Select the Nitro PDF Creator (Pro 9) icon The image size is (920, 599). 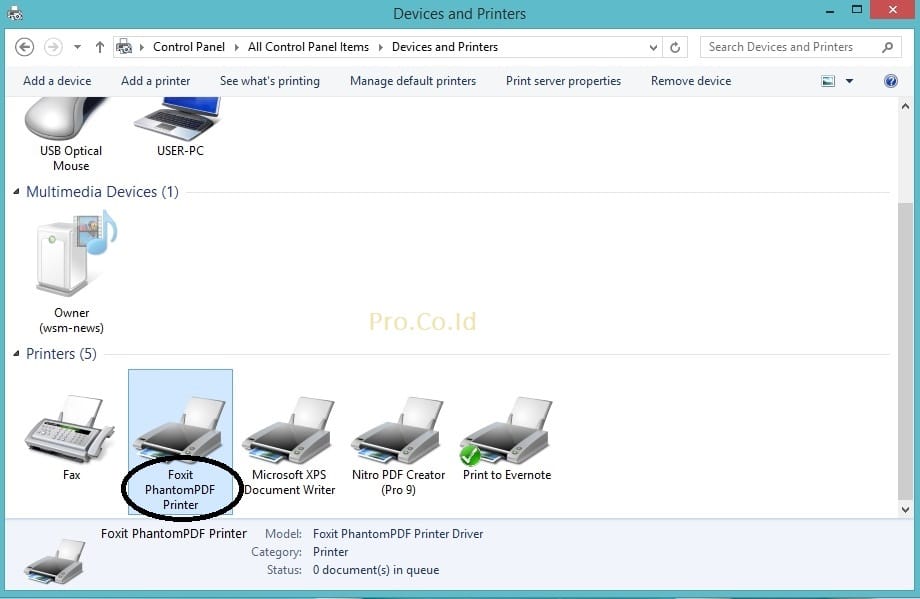(398, 429)
